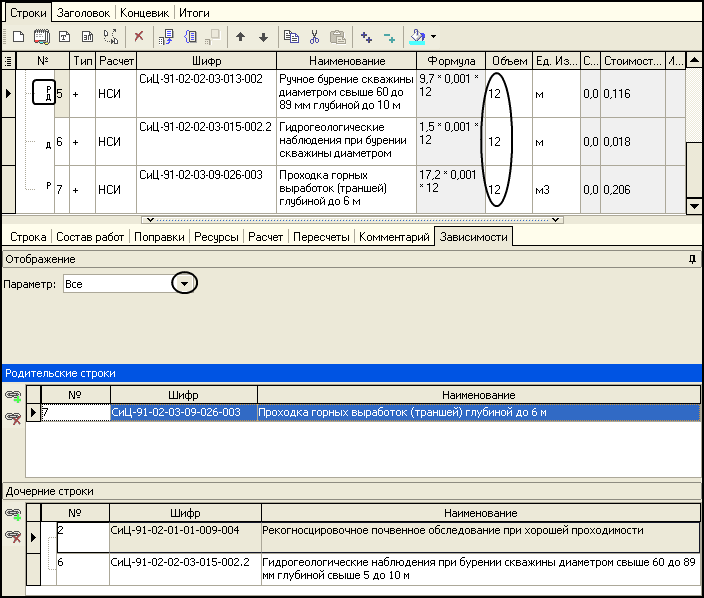Screen dimensions: 704x598
Task: Click the teal minus-plus icon
Action: click(x=389, y=38)
